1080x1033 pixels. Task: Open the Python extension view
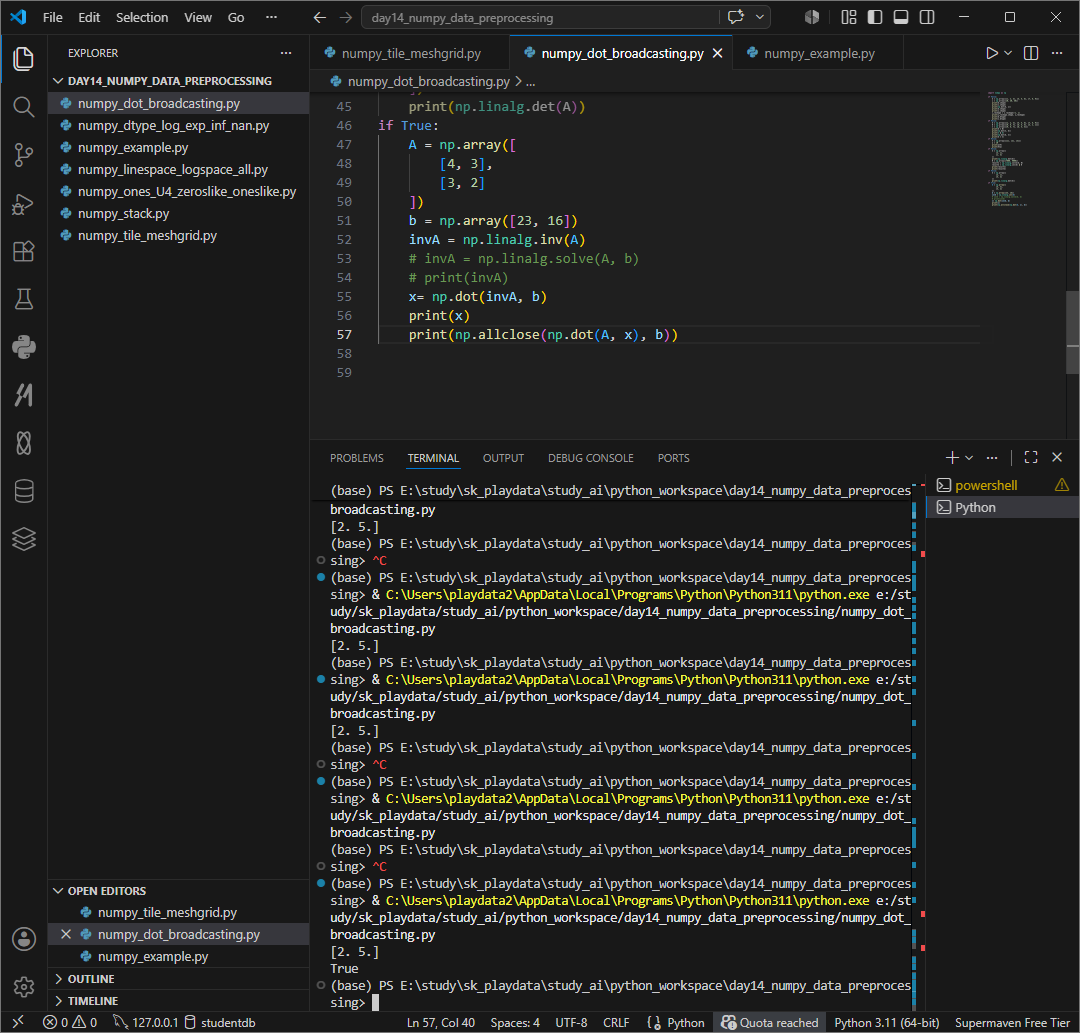pos(23,347)
